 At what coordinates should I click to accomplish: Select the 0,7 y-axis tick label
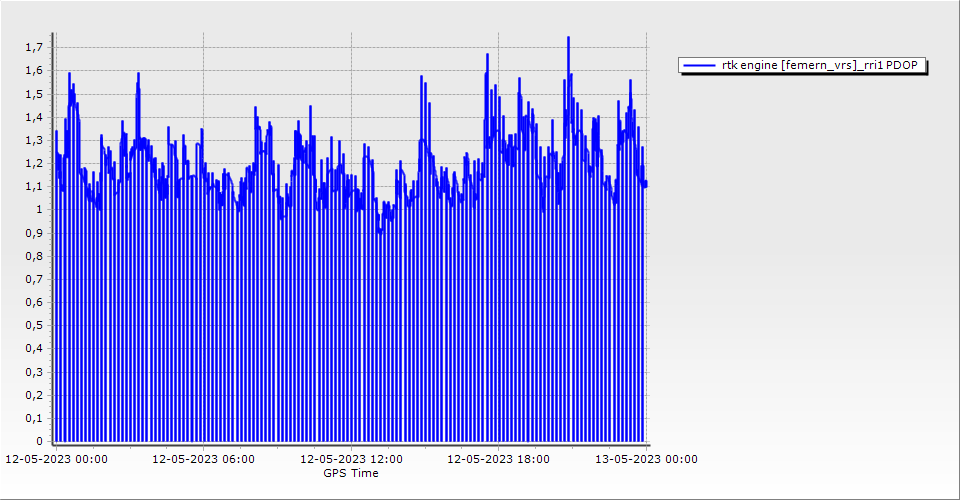[x=34, y=279]
